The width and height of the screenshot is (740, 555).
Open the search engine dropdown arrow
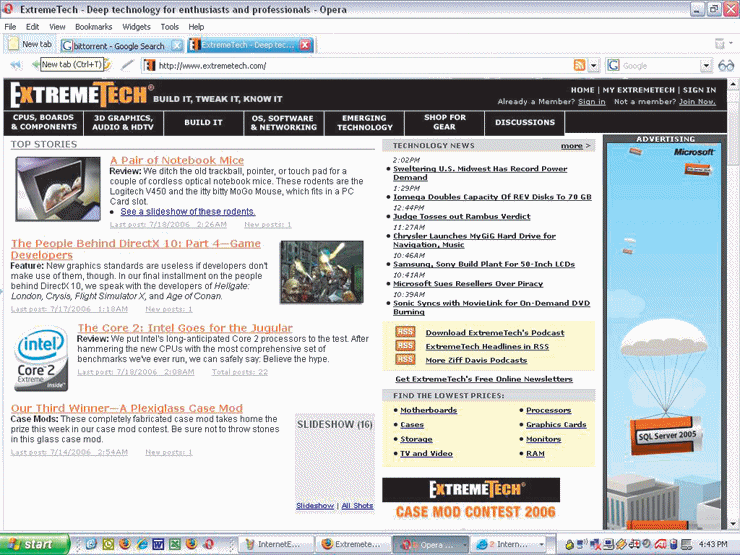(706, 66)
